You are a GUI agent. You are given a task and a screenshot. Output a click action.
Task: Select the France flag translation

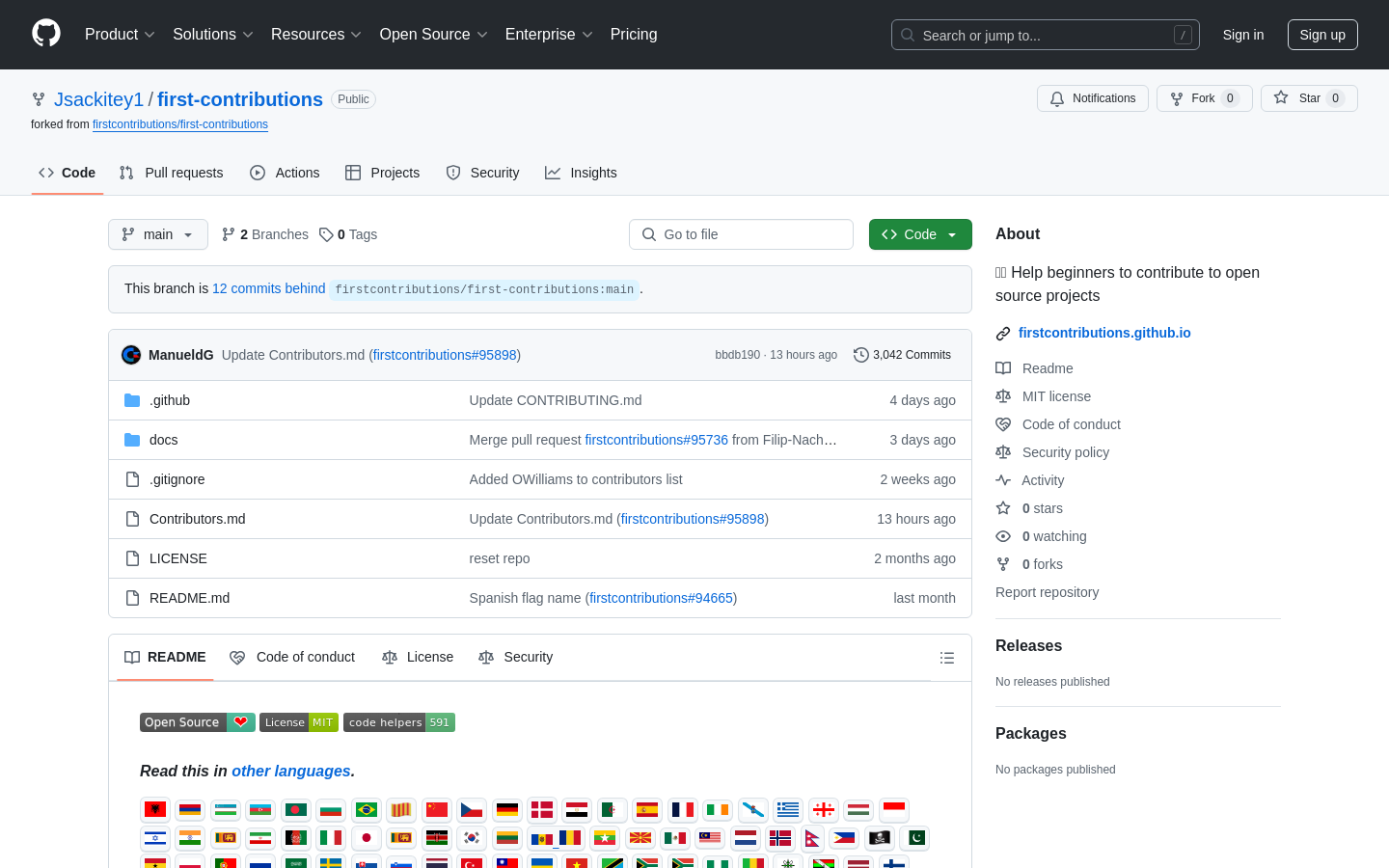683,809
